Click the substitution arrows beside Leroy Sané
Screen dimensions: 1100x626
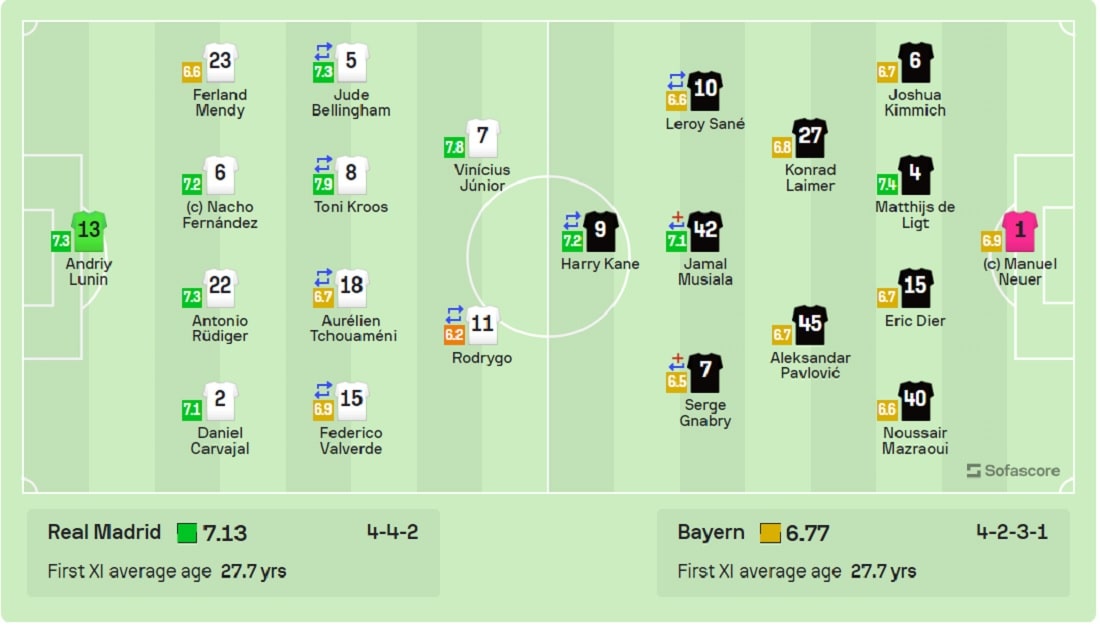pos(676,80)
